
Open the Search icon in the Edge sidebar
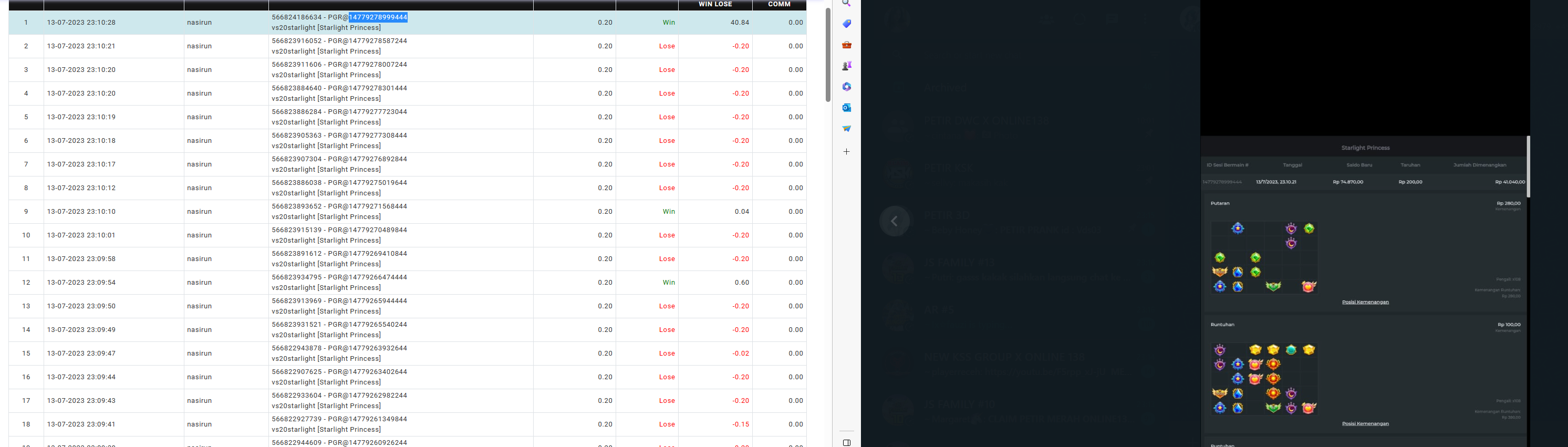coord(846,3)
